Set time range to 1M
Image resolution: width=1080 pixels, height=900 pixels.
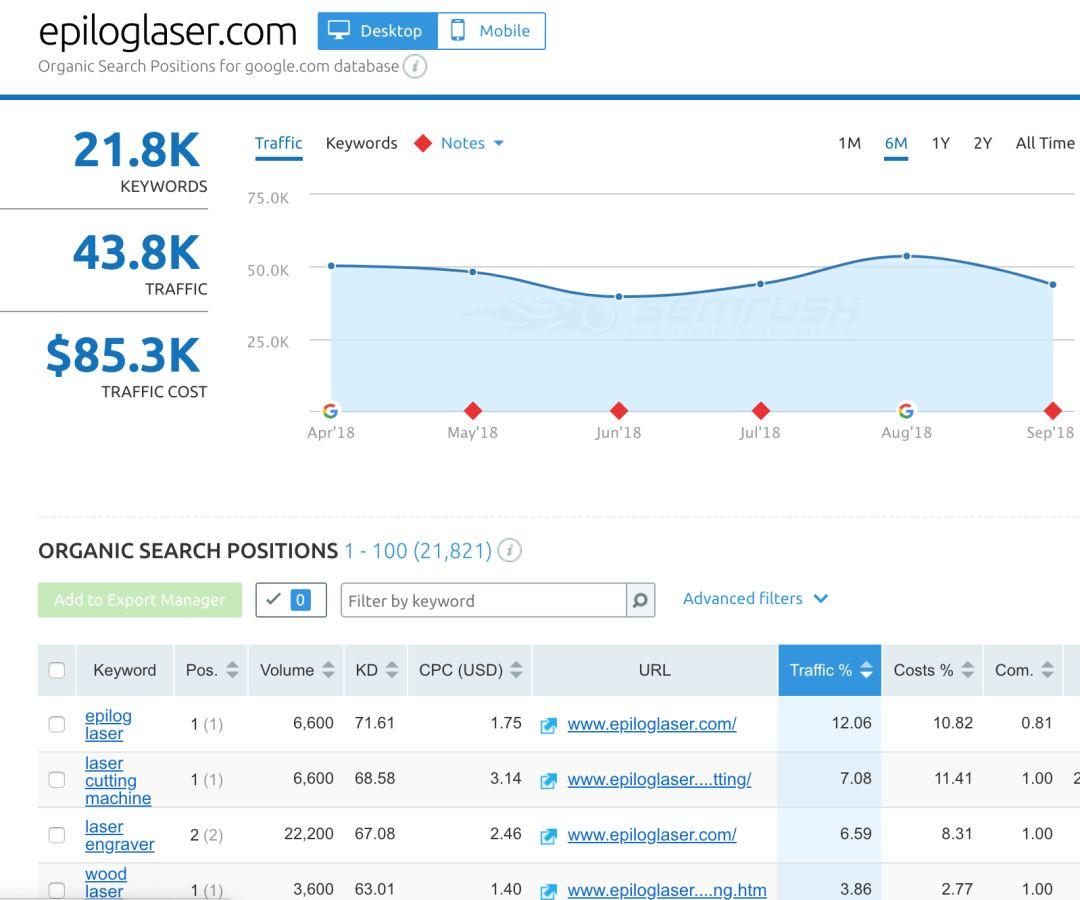[x=849, y=143]
